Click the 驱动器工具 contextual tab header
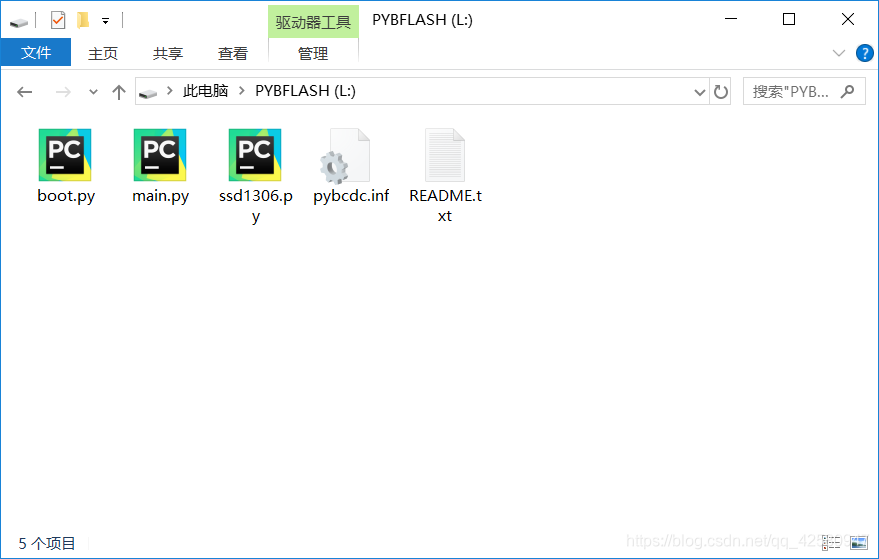The width and height of the screenshot is (879, 559). coord(313,22)
